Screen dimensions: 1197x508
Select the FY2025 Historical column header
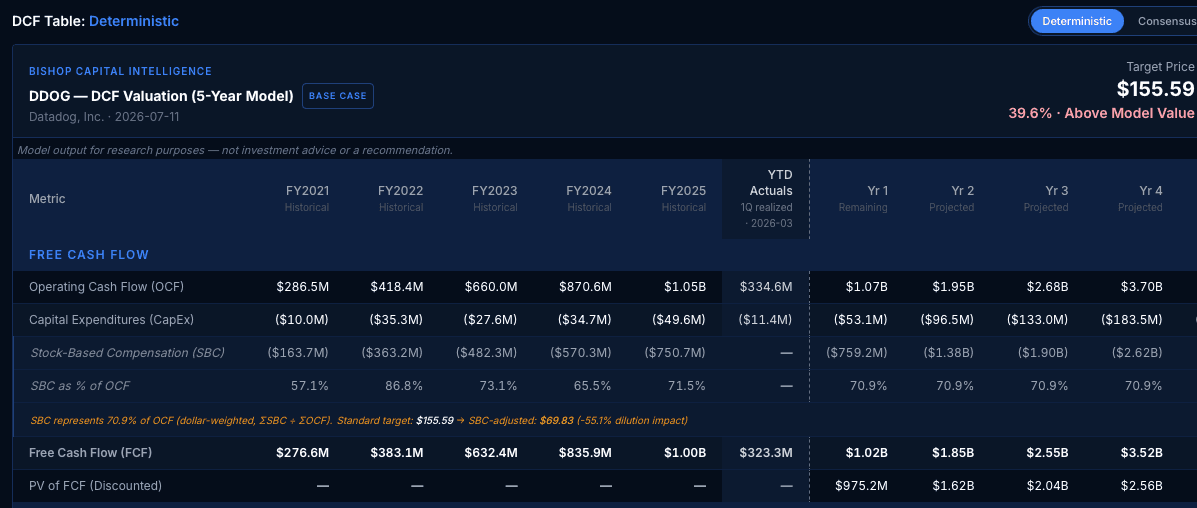pos(683,199)
